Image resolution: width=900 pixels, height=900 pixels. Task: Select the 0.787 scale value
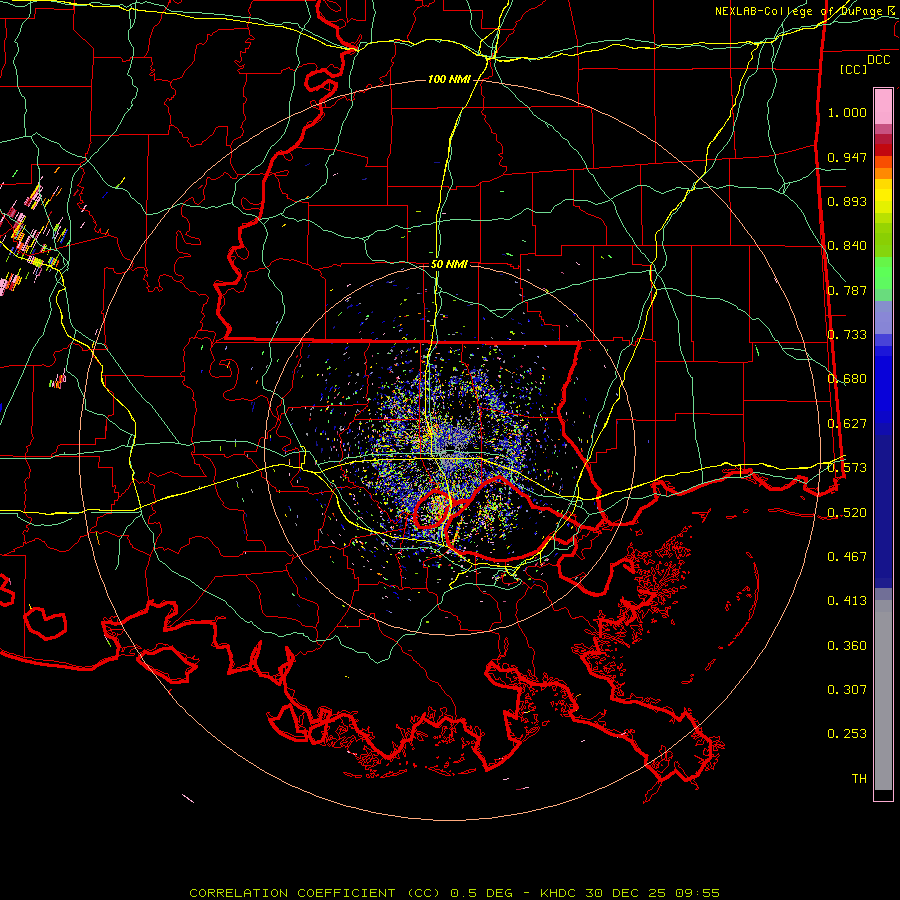tap(847, 290)
